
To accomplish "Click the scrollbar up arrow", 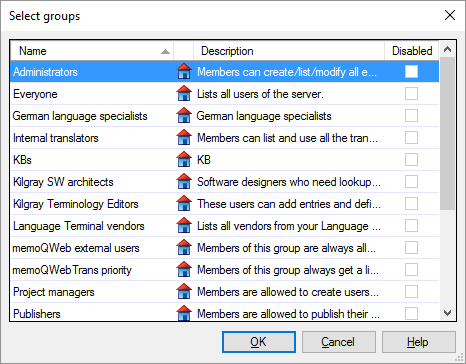I will pyautogui.click(x=447, y=50).
